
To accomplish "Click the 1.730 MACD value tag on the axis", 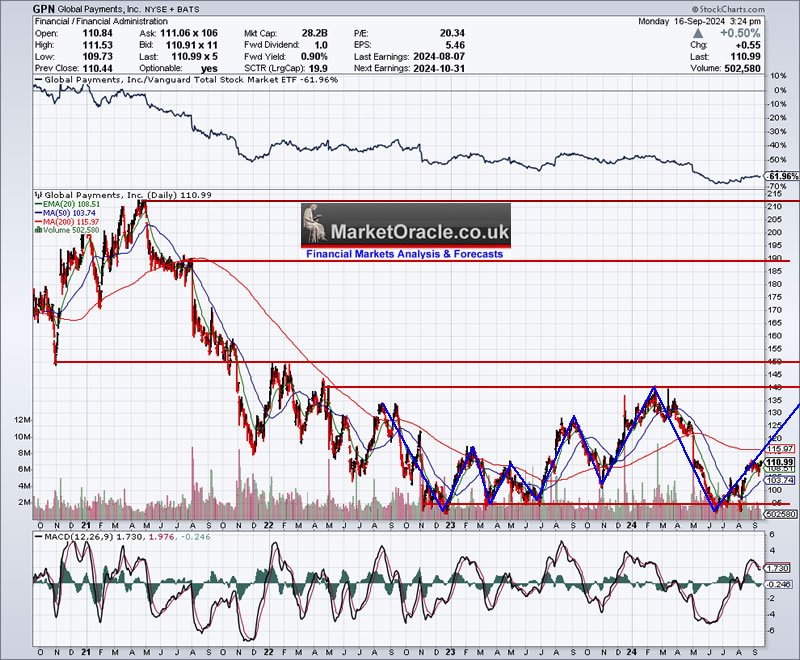I will tap(778, 568).
